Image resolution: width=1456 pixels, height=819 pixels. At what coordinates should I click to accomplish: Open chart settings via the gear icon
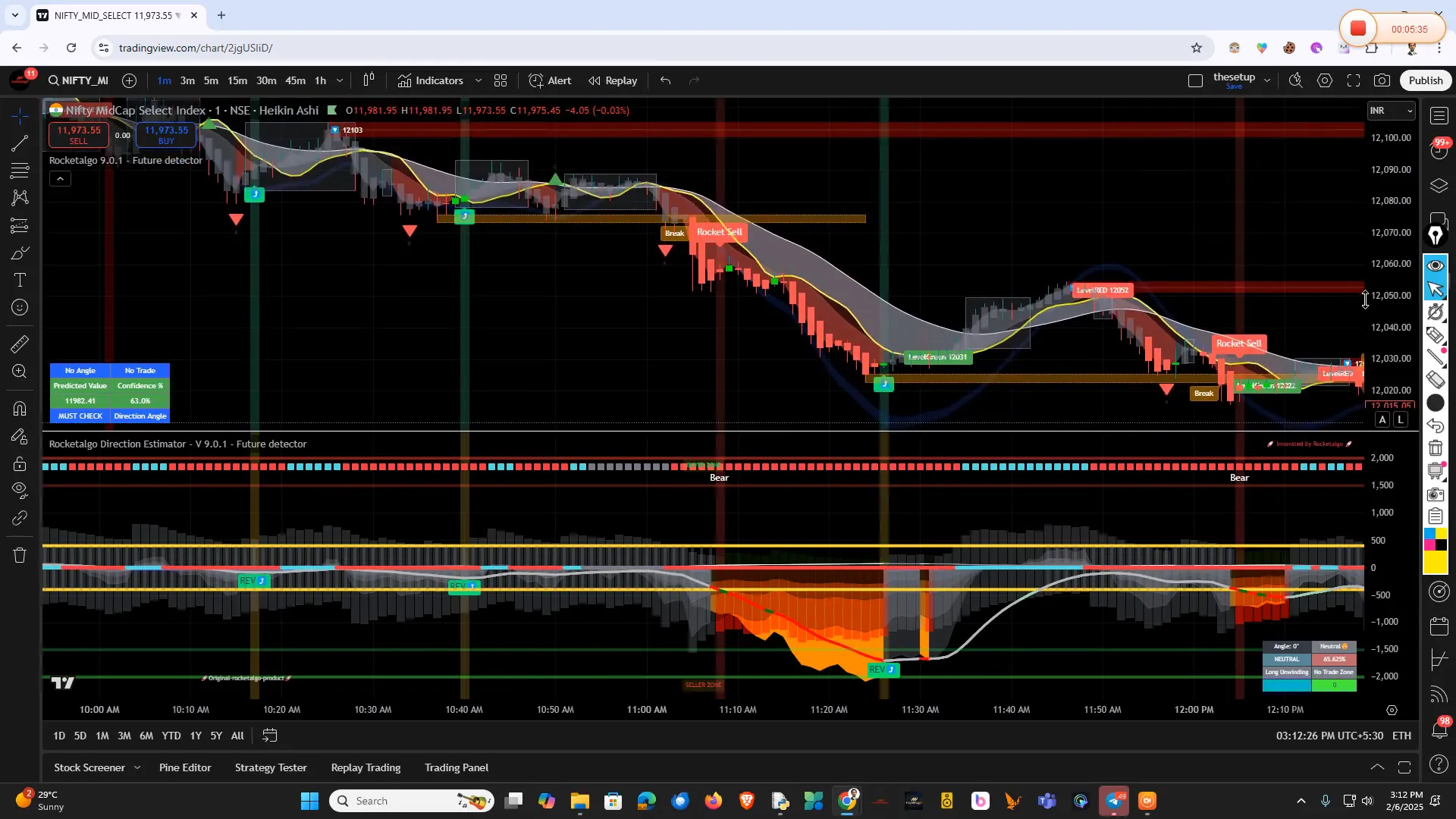point(1326,80)
